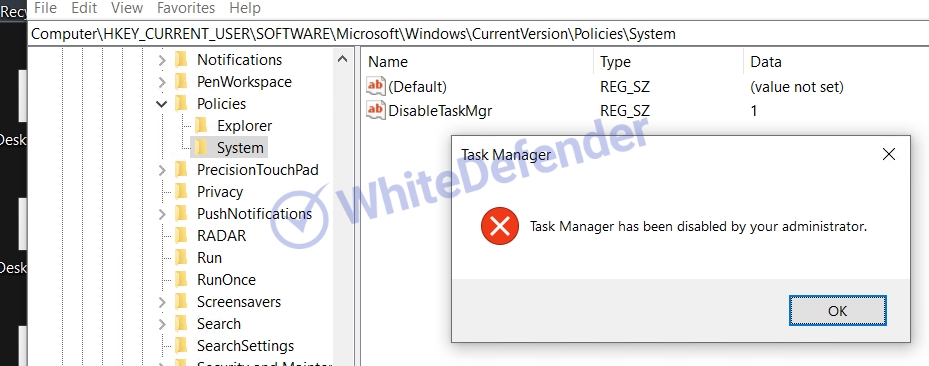The height and width of the screenshot is (366, 929).
Task: Select the SearchSettings tree key
Action: tap(245, 346)
